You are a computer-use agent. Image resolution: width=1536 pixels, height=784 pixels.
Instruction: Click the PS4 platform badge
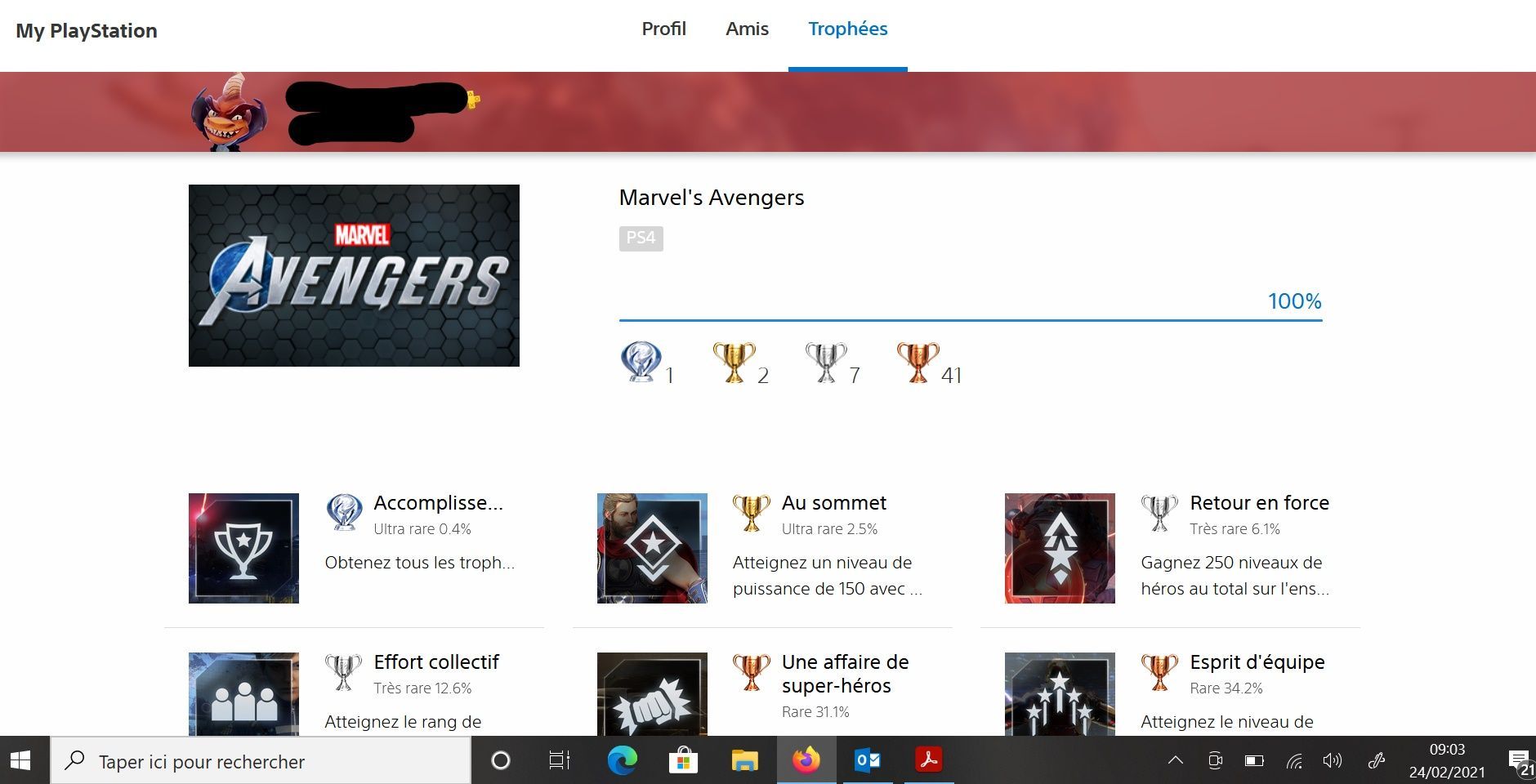pos(641,238)
